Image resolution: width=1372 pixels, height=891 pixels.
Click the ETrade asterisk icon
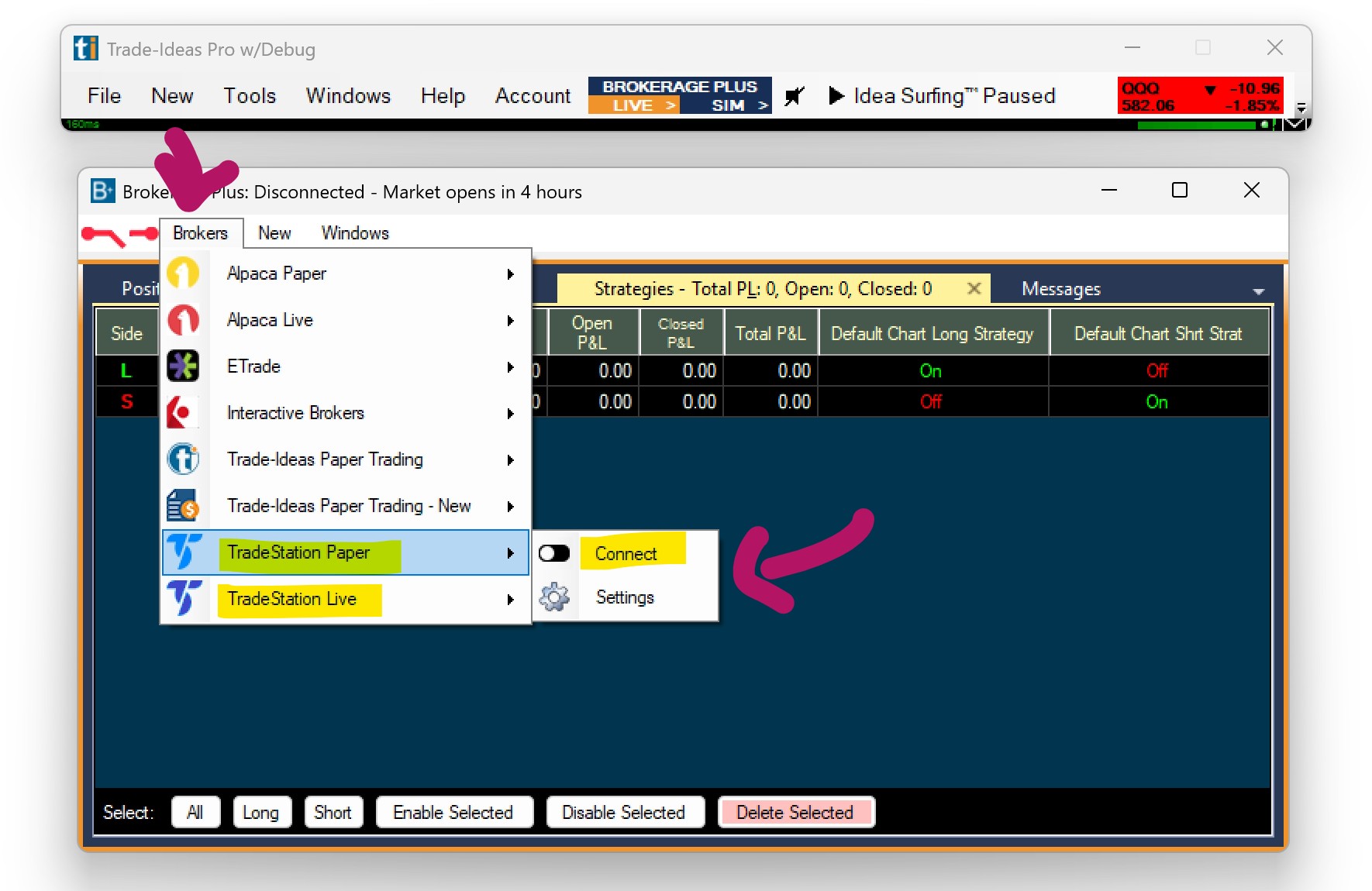tap(184, 366)
